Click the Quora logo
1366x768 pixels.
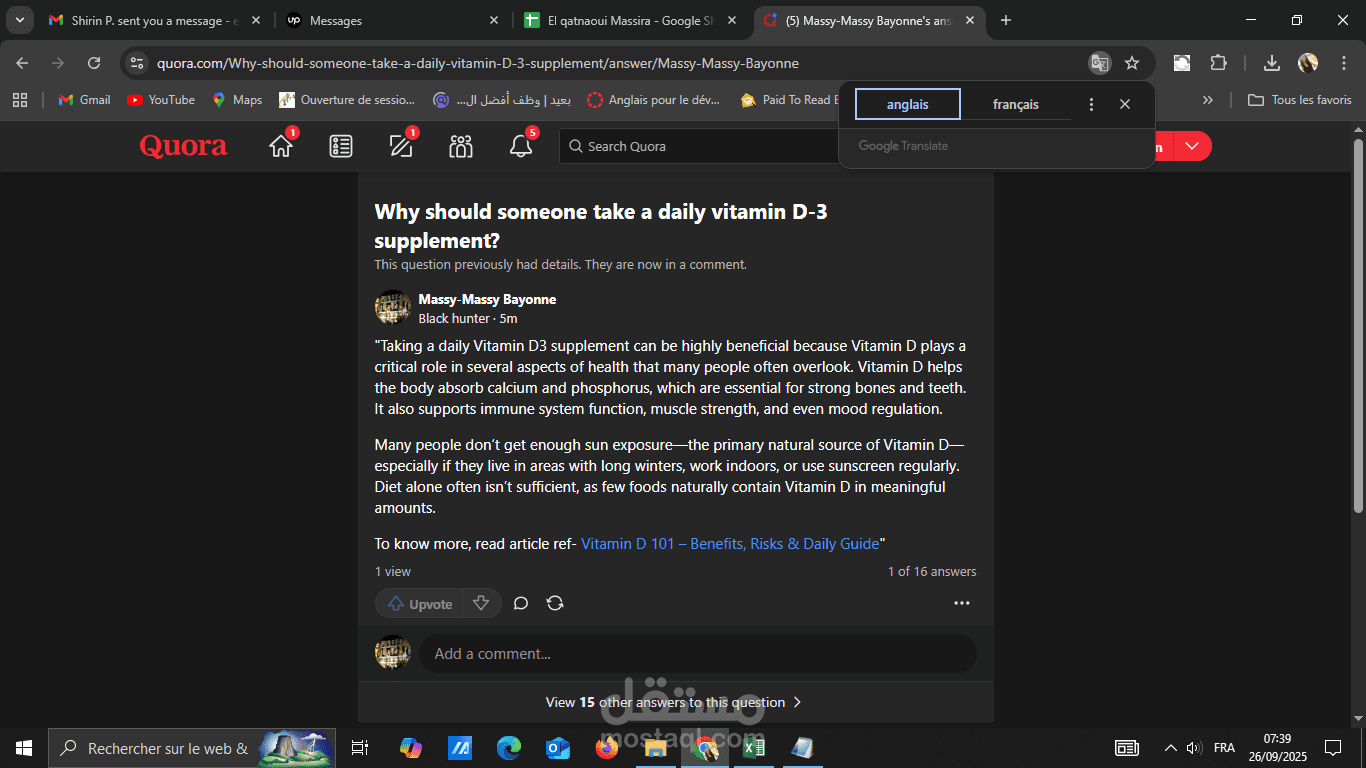coord(183,146)
